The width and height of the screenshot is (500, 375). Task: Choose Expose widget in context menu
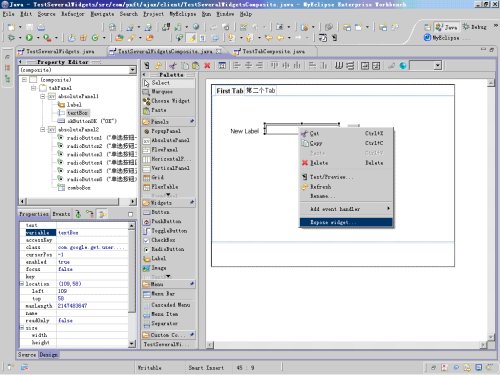(x=346, y=222)
